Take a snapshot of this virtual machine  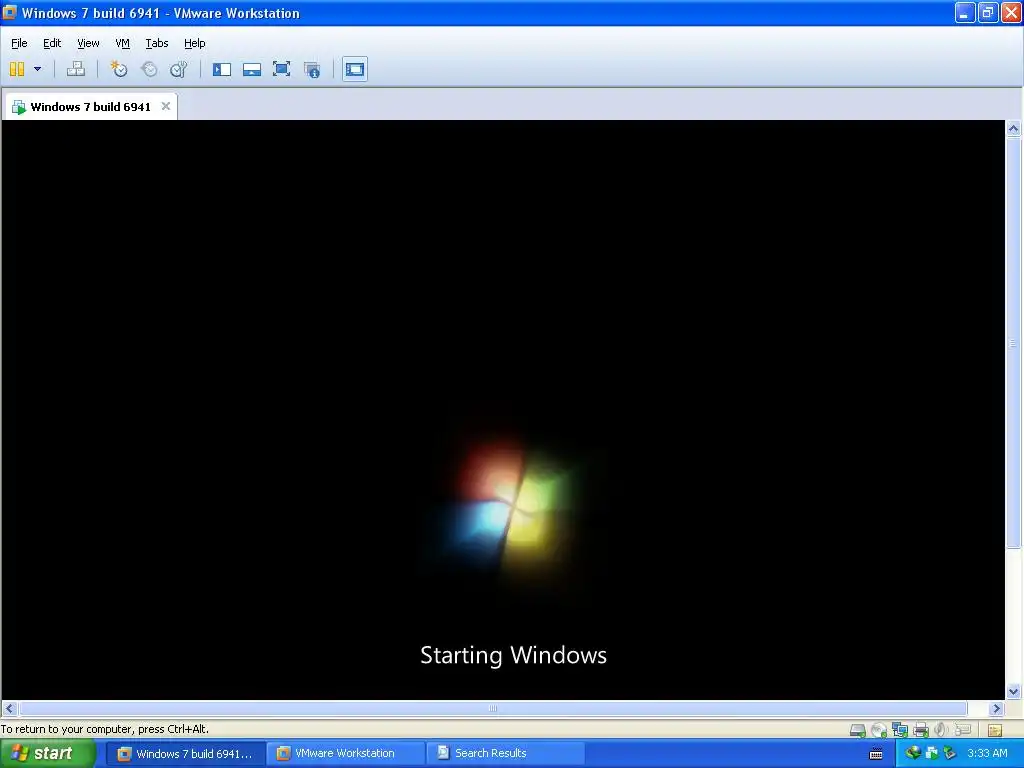click(118, 69)
